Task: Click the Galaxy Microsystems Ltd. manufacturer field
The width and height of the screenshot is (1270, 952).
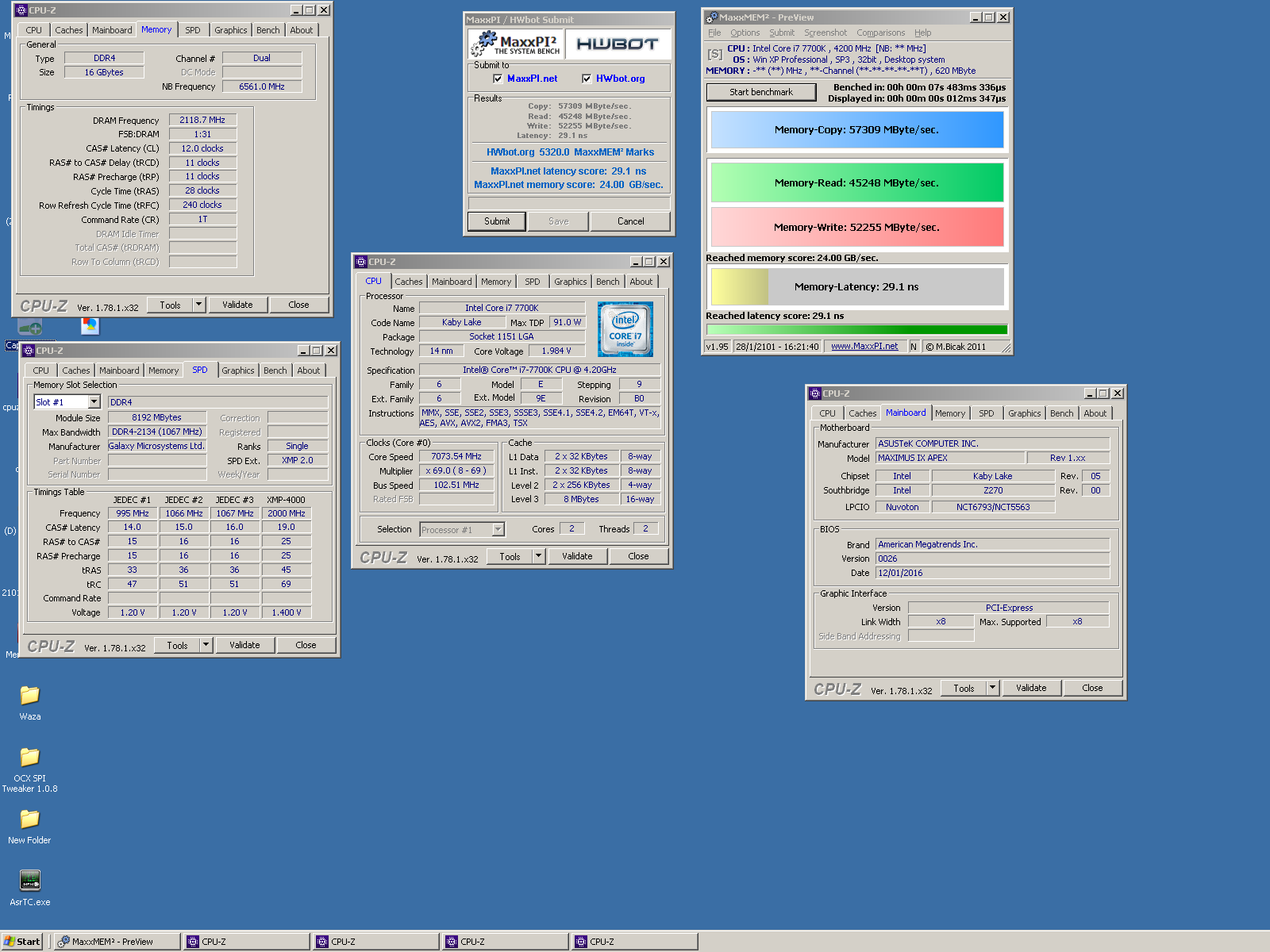Action: 157,446
